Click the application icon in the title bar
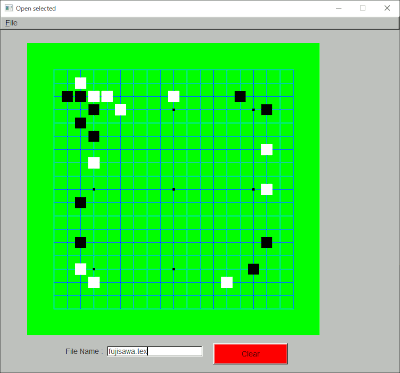This screenshot has width=400, height=373. tap(9, 8)
